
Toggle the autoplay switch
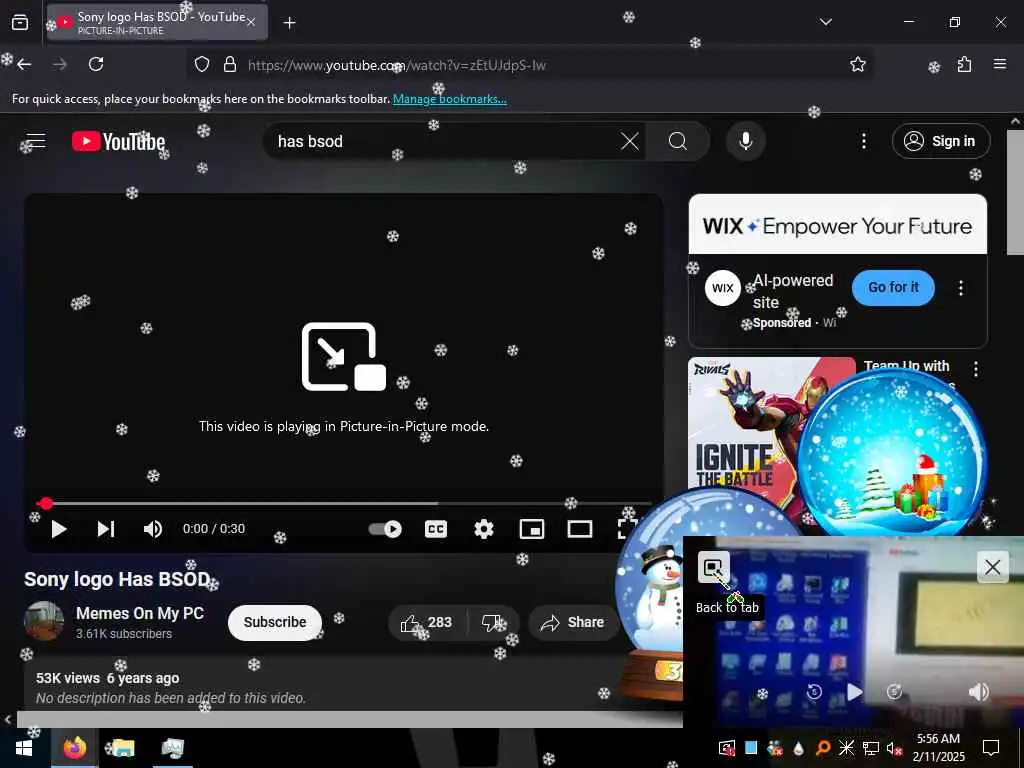tap(385, 529)
